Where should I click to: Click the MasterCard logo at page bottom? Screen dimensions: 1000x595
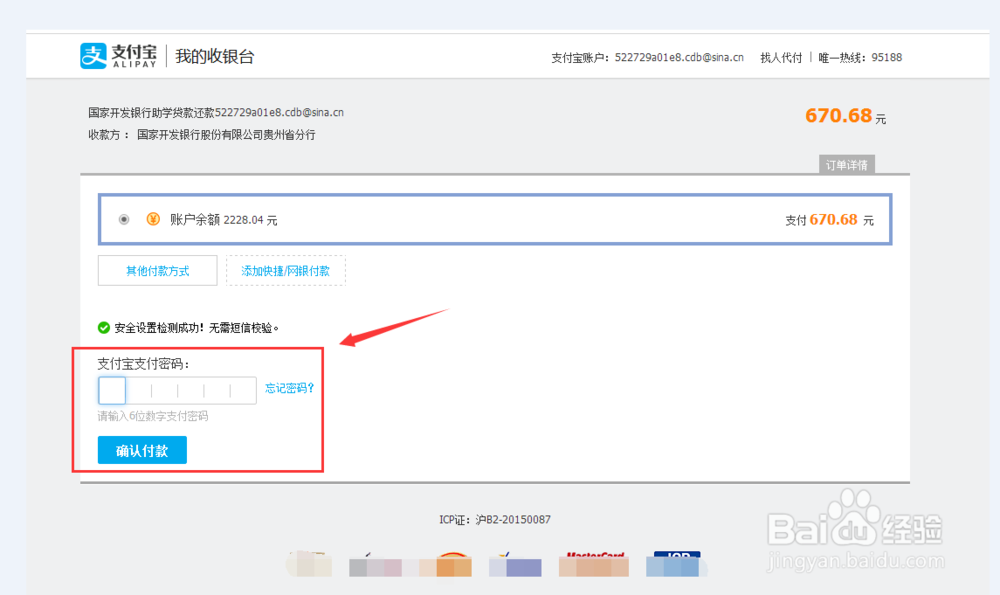coord(592,563)
